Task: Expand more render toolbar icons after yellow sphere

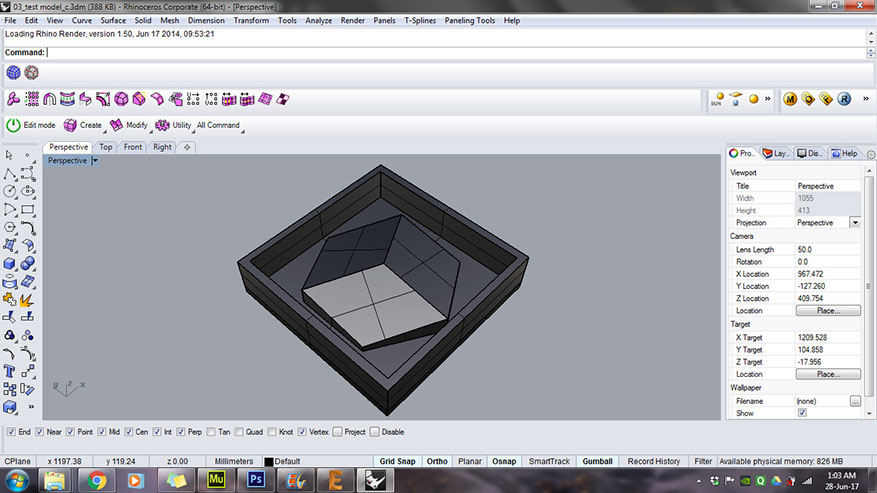Action: pyautogui.click(x=768, y=99)
